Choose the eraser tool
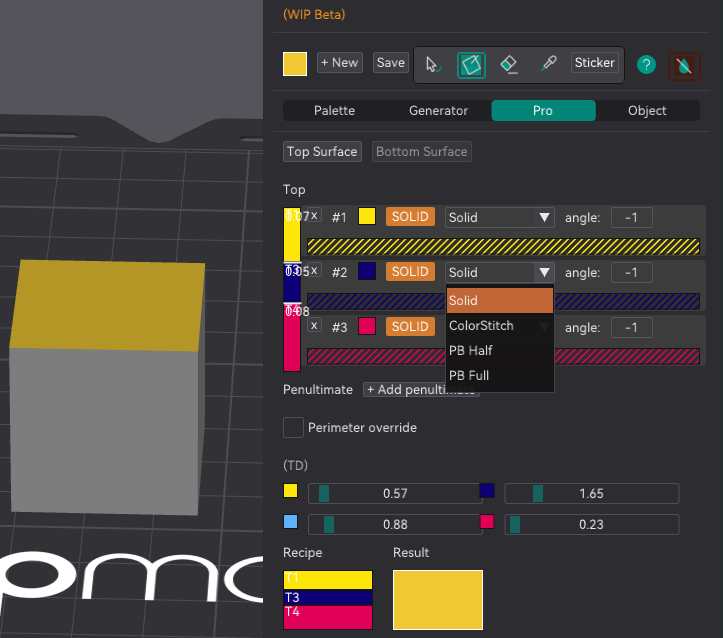The height and width of the screenshot is (638, 723). pos(509,65)
